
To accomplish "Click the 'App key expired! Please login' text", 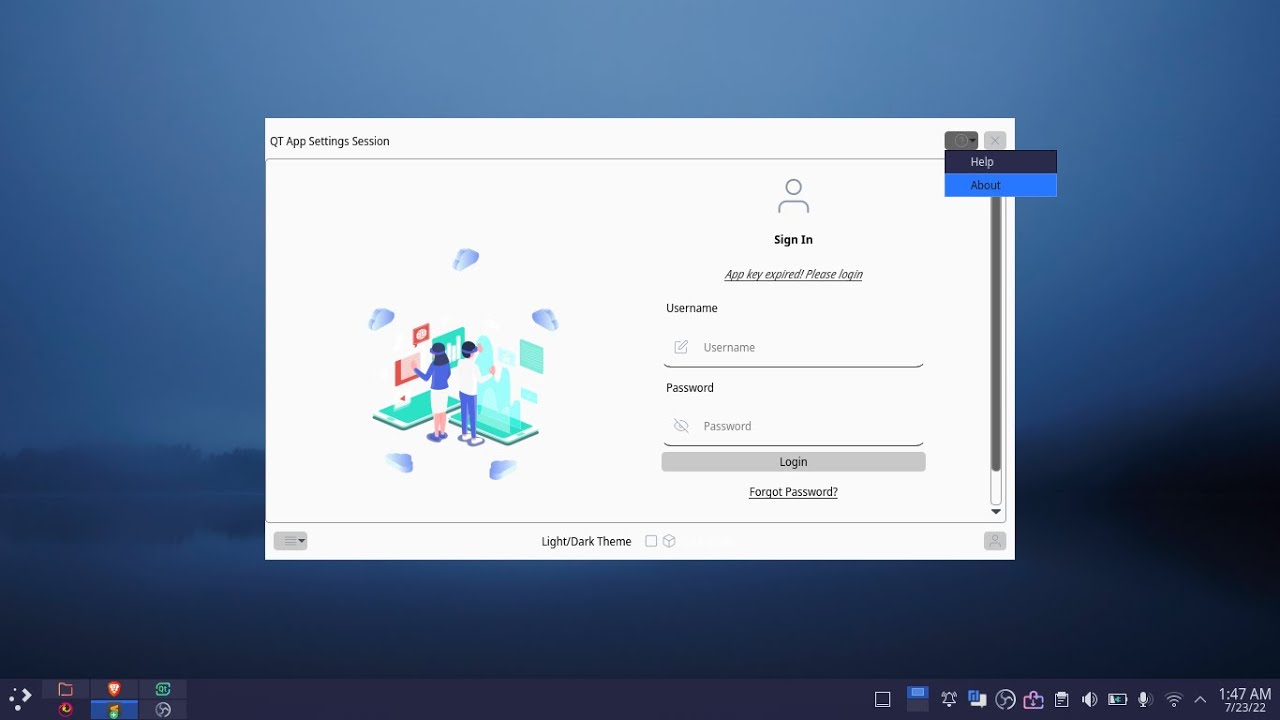I will (x=793, y=274).
